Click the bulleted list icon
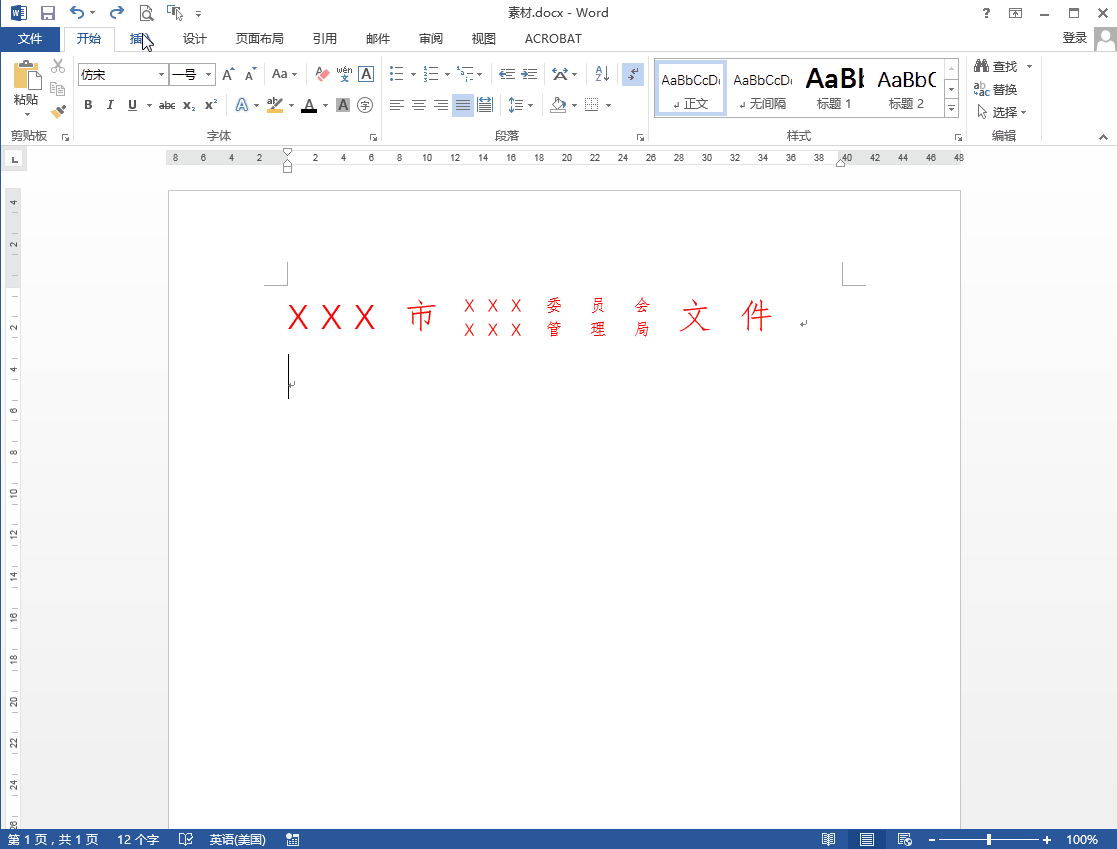 396,74
